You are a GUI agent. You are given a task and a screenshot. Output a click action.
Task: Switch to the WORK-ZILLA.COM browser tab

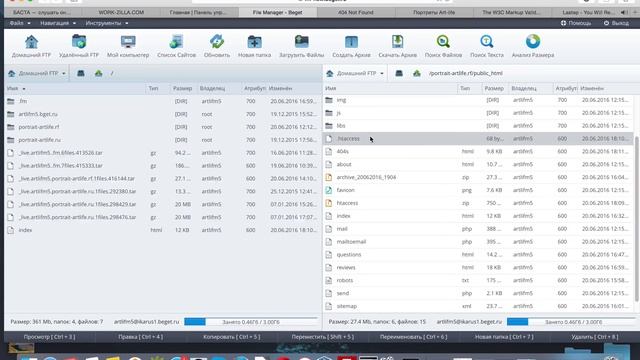[121, 12]
